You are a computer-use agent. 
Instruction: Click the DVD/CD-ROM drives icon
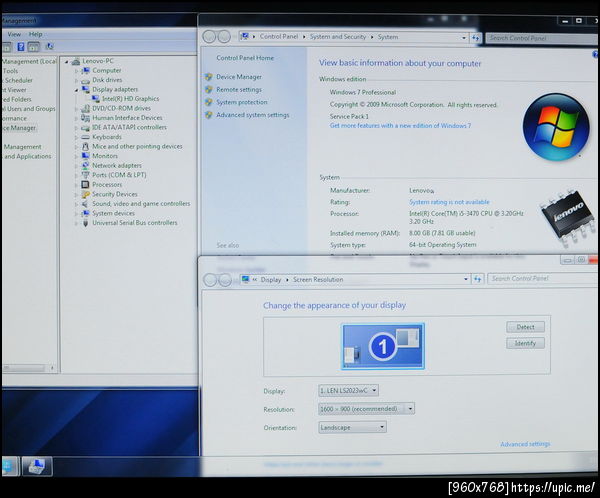[86, 108]
